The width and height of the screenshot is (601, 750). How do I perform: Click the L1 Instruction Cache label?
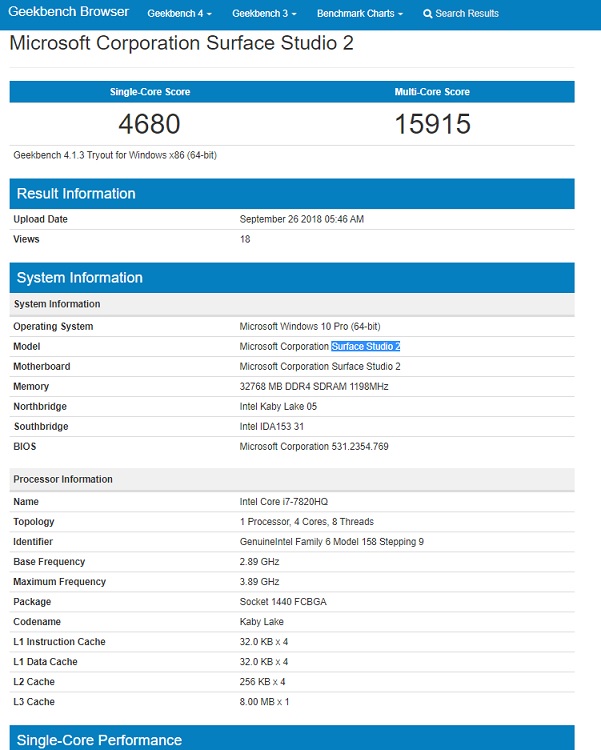pyautogui.click(x=59, y=642)
